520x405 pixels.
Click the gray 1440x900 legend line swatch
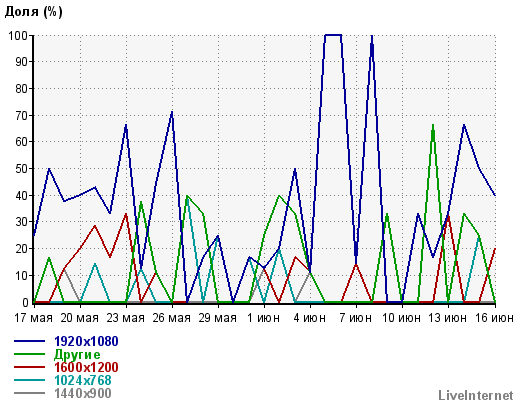29,393
